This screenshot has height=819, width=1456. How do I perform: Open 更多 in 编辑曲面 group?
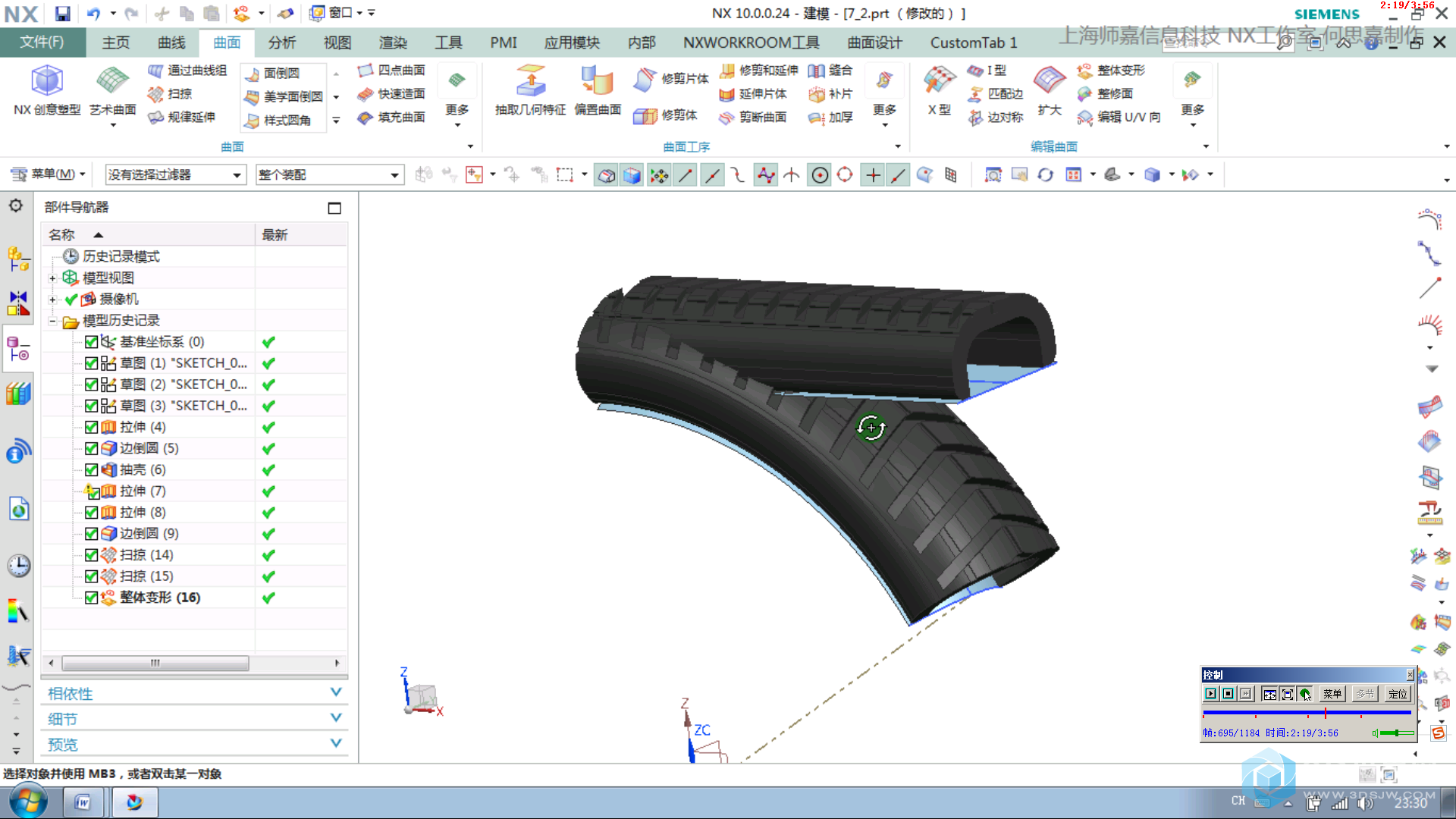tap(1192, 93)
